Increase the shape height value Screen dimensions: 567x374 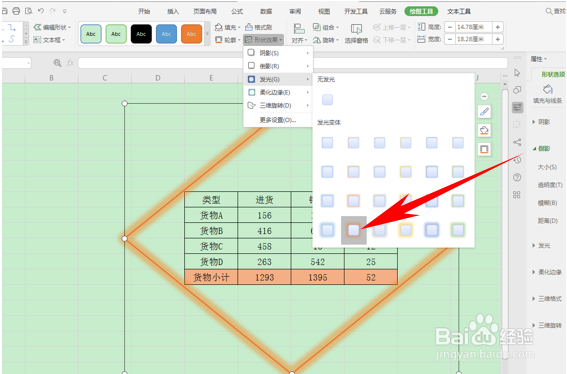[x=498, y=27]
